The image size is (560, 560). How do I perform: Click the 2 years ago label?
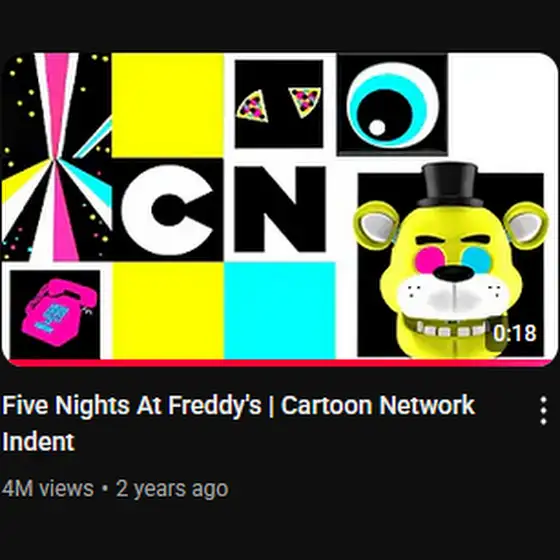172,489
